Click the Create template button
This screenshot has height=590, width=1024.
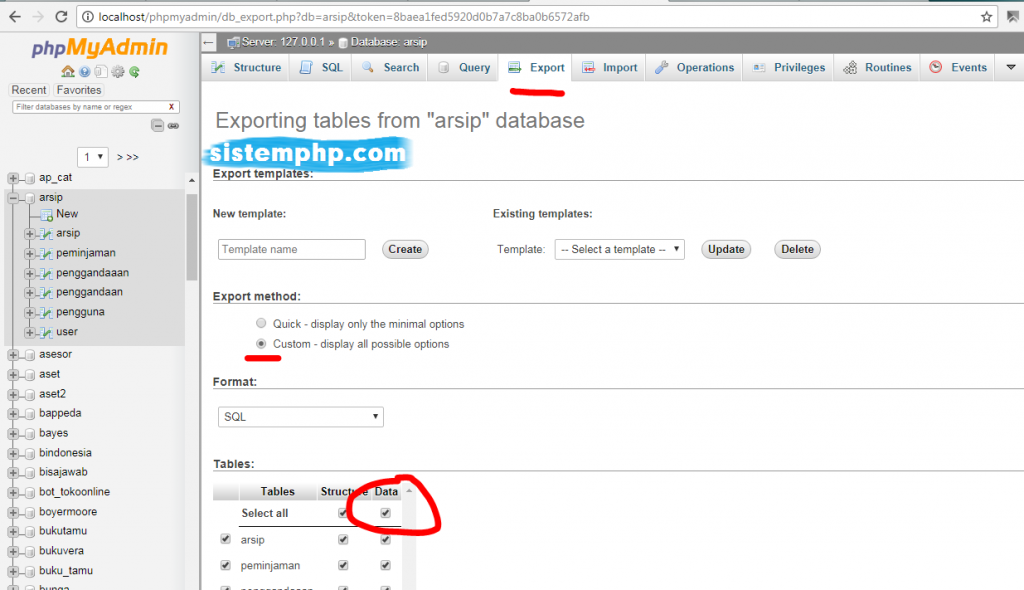pos(405,249)
